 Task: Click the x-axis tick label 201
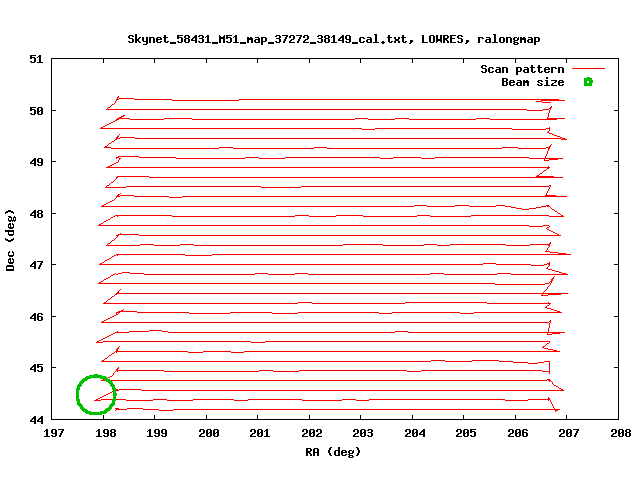coord(260,433)
